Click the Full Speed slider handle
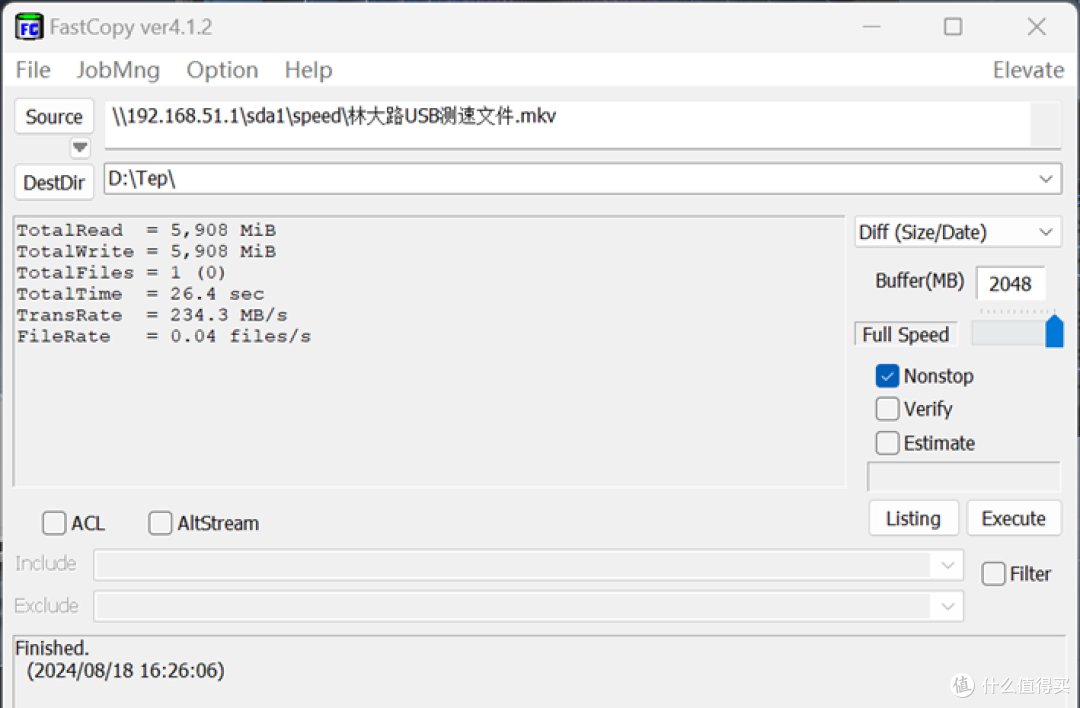This screenshot has height=708, width=1080. point(1054,332)
